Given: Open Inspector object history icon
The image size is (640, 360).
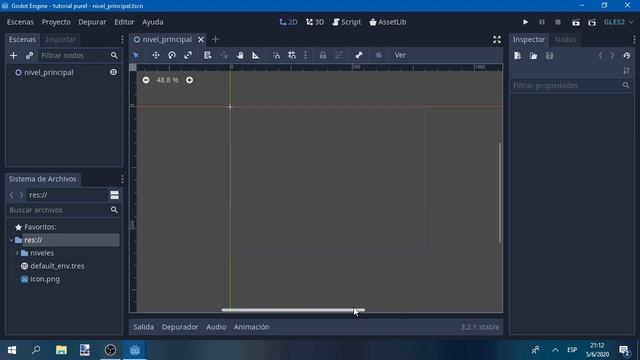Looking at the screenshot, I should pos(627,56).
